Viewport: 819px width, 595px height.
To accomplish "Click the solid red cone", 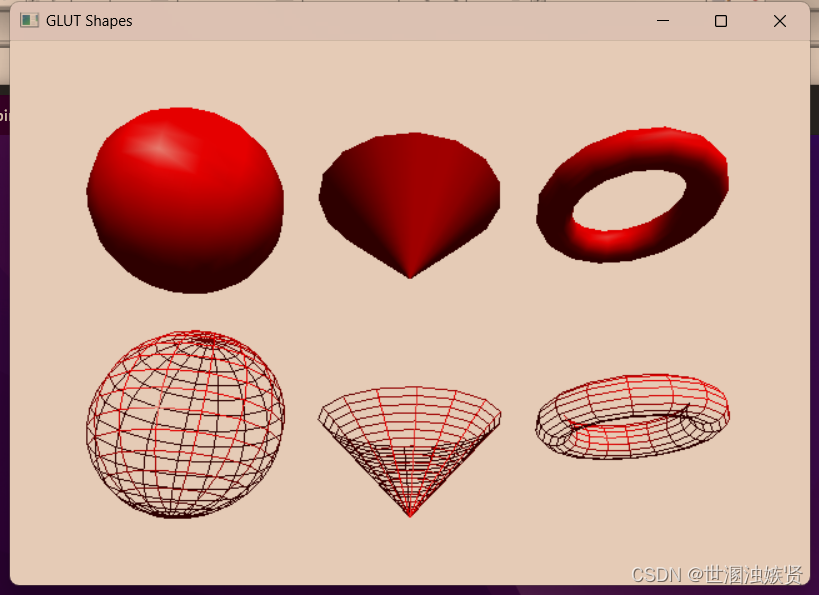I will [410, 205].
